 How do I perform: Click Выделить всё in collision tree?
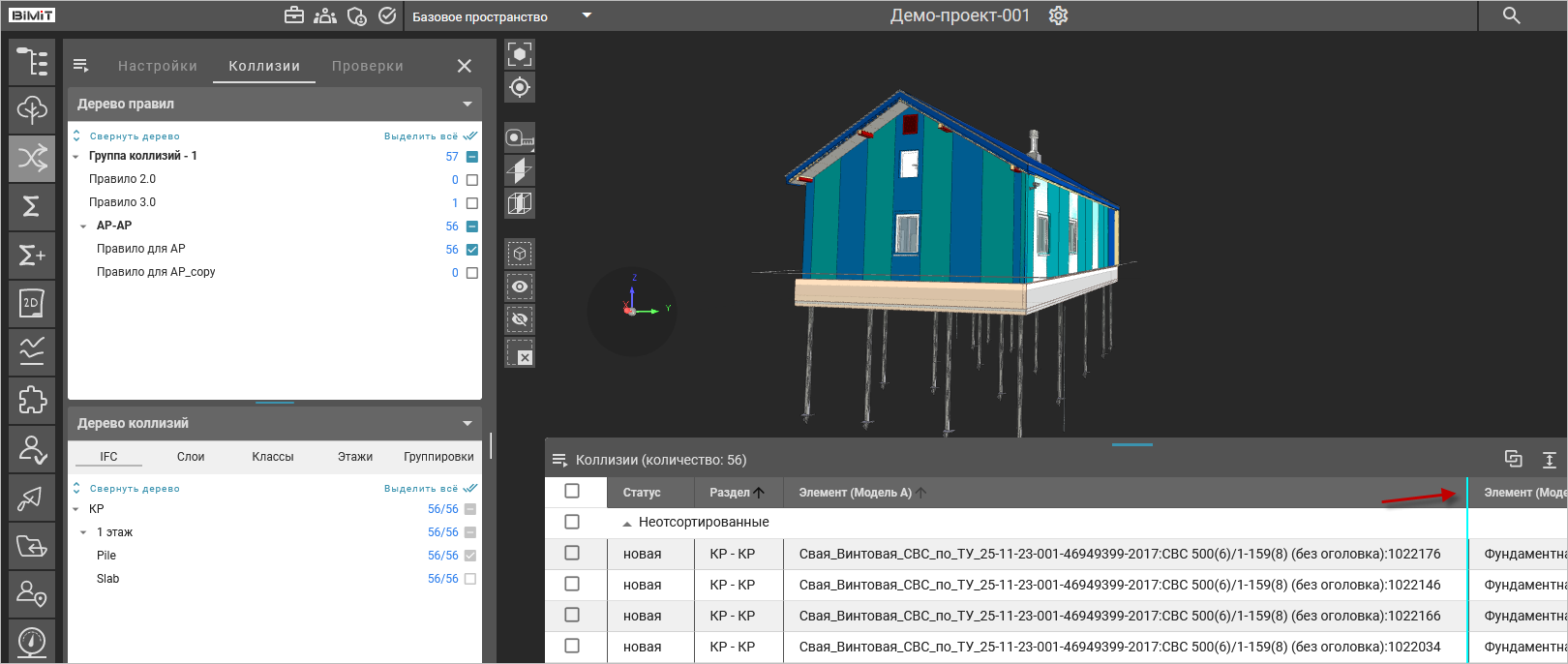coord(422,489)
